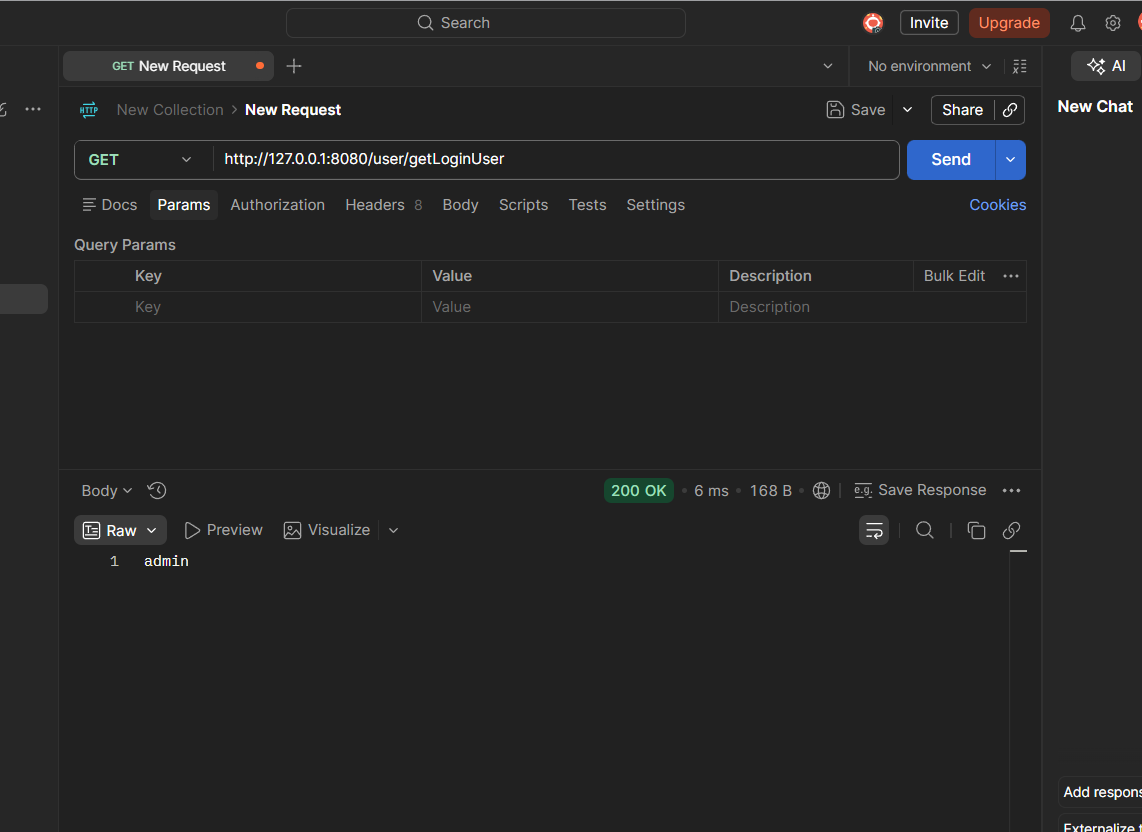Viewport: 1142px width, 832px height.
Task: Copy the request link icon beside Share
Action: (1009, 110)
